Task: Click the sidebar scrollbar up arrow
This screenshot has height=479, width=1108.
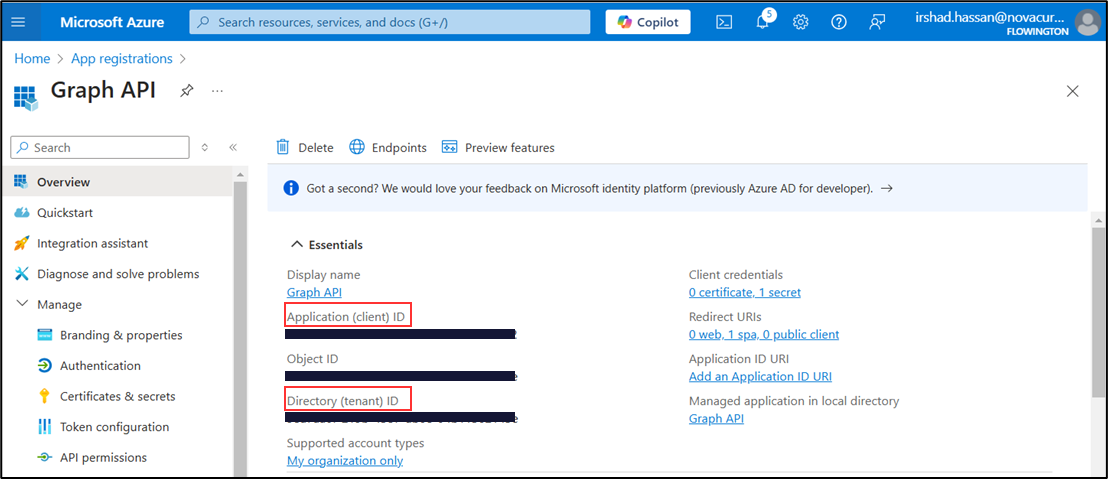Action: (240, 174)
